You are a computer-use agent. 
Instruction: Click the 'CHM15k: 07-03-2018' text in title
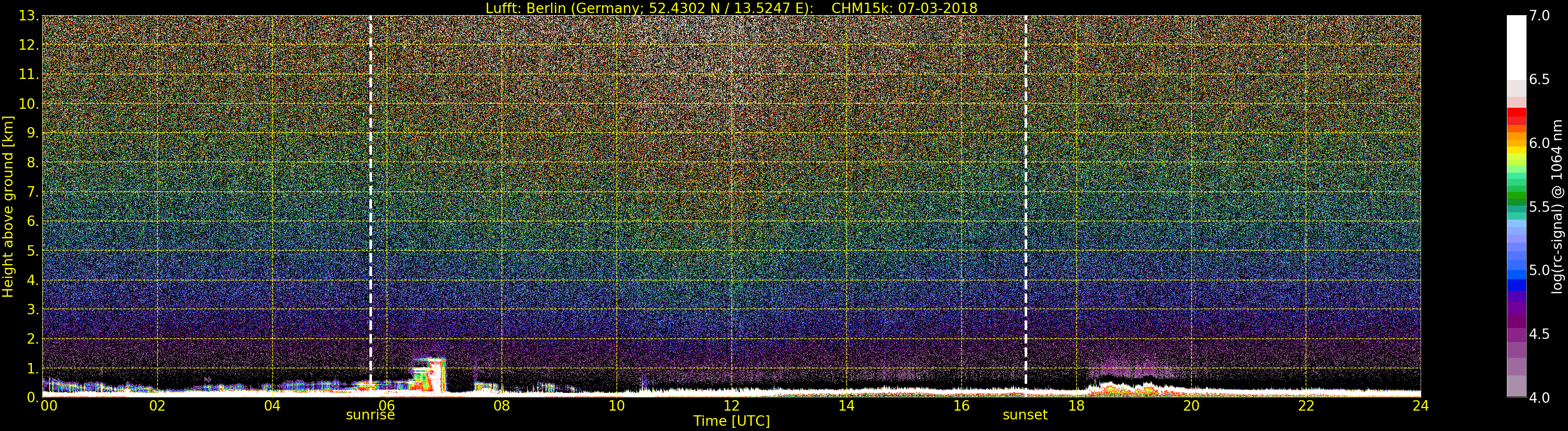[904, 8]
